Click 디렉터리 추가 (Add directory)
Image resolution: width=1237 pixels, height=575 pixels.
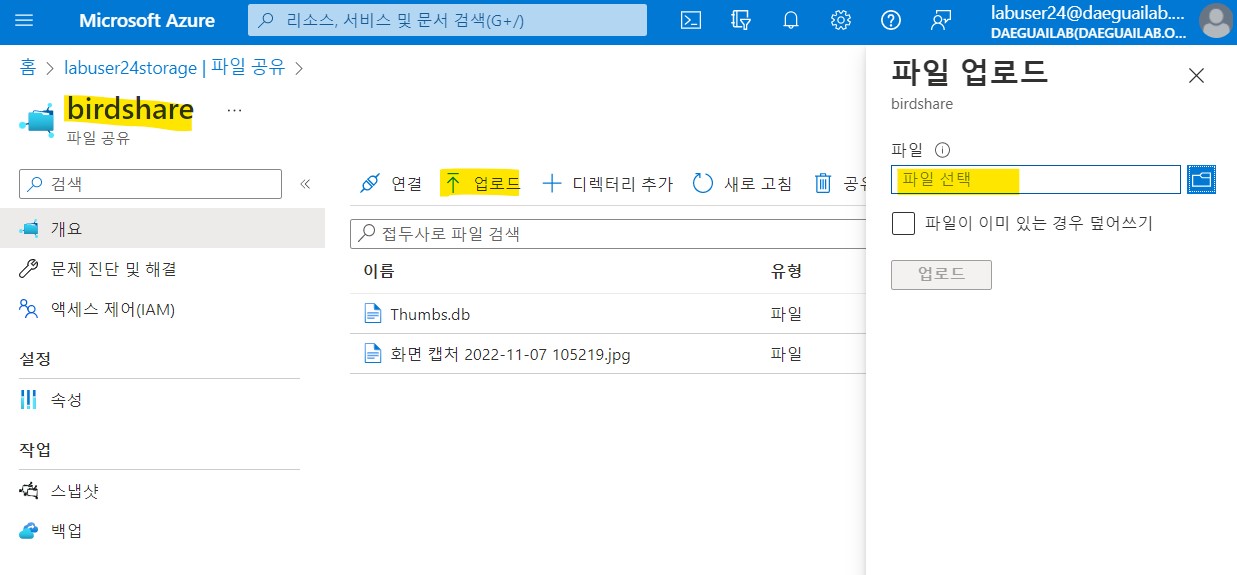click(x=607, y=183)
